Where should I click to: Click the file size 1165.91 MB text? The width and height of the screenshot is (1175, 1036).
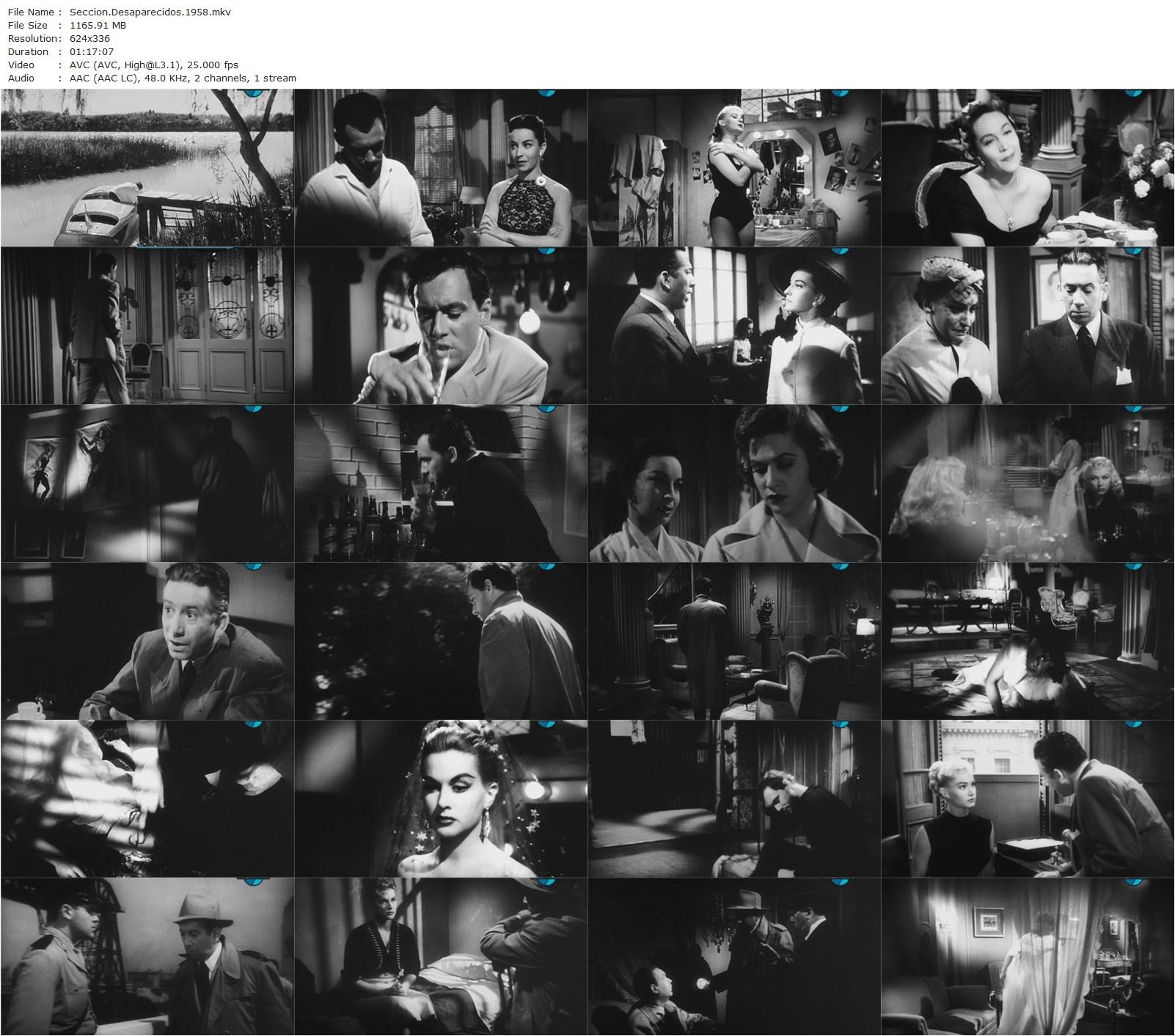pos(98,25)
